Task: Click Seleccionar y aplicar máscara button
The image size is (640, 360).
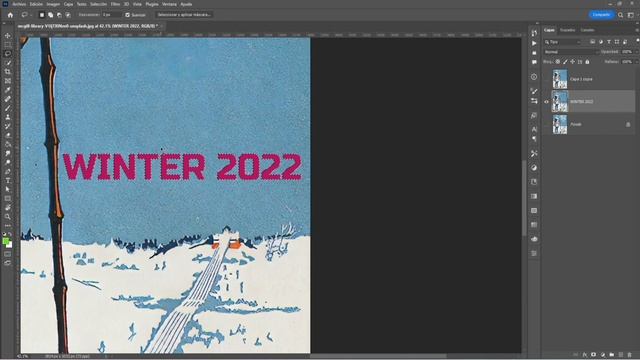Action: pos(184,15)
